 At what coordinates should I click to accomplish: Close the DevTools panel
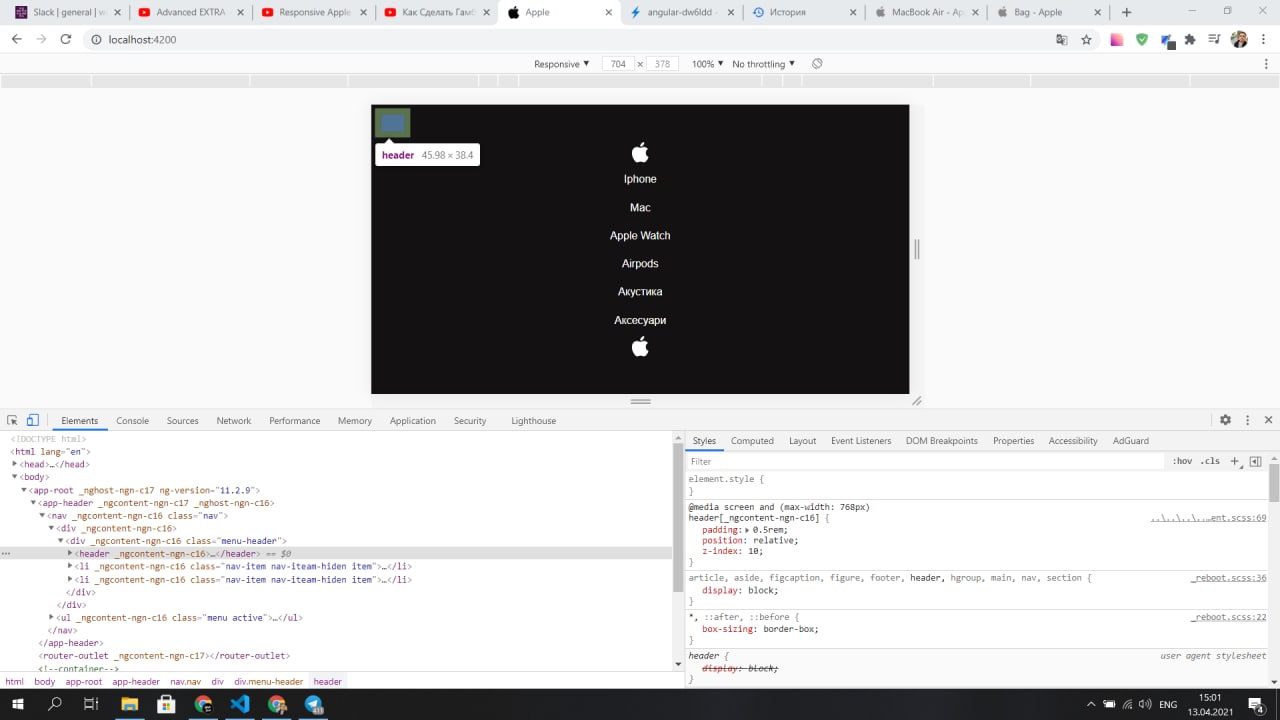point(1268,420)
